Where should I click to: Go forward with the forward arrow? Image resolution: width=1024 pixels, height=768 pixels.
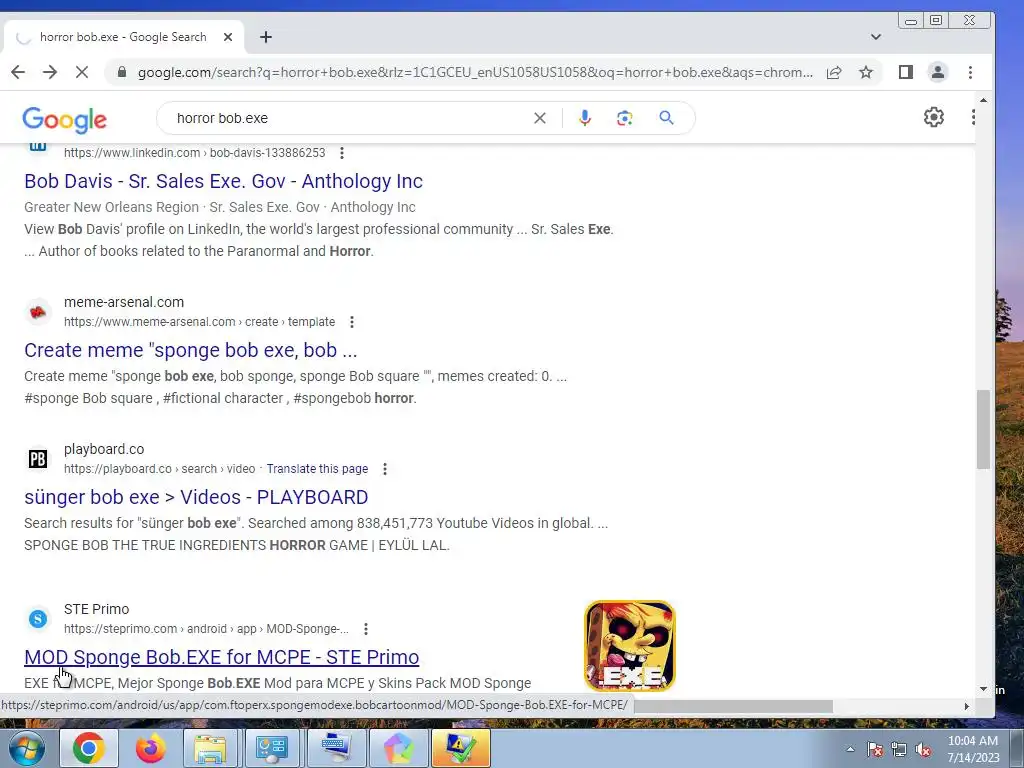(x=50, y=72)
